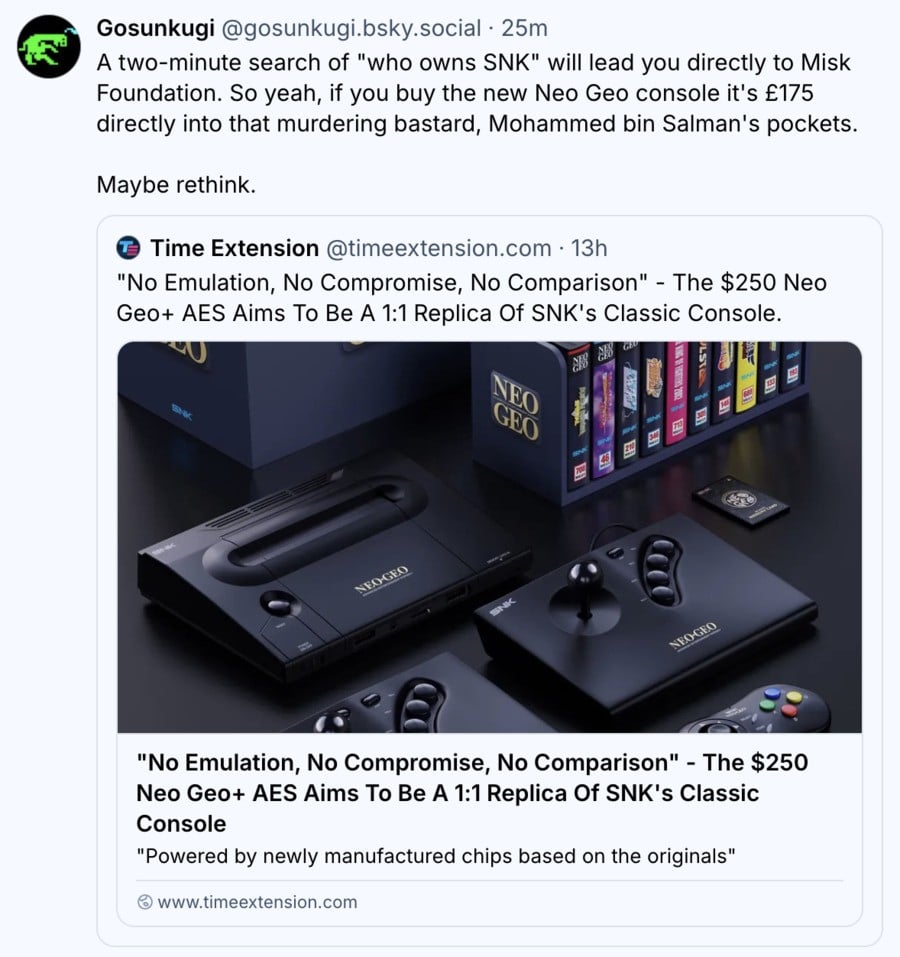Click Time Extension's circular avatar icon
This screenshot has height=957, width=900.
tap(130, 248)
